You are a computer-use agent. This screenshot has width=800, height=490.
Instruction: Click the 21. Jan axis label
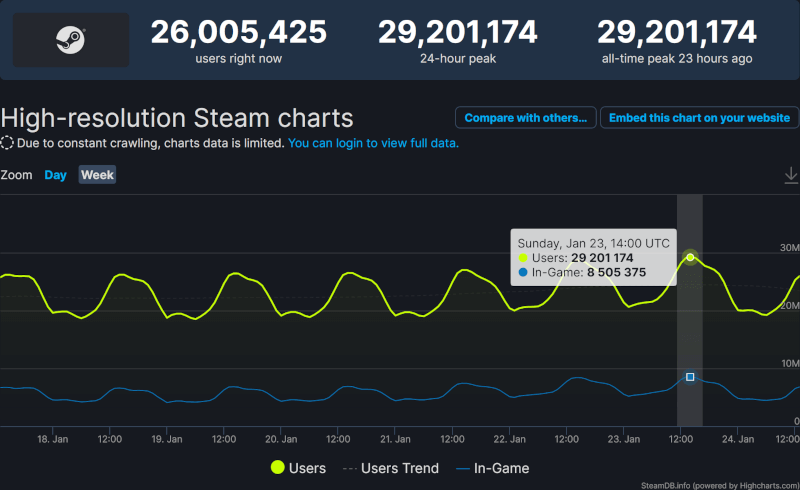tap(395, 439)
